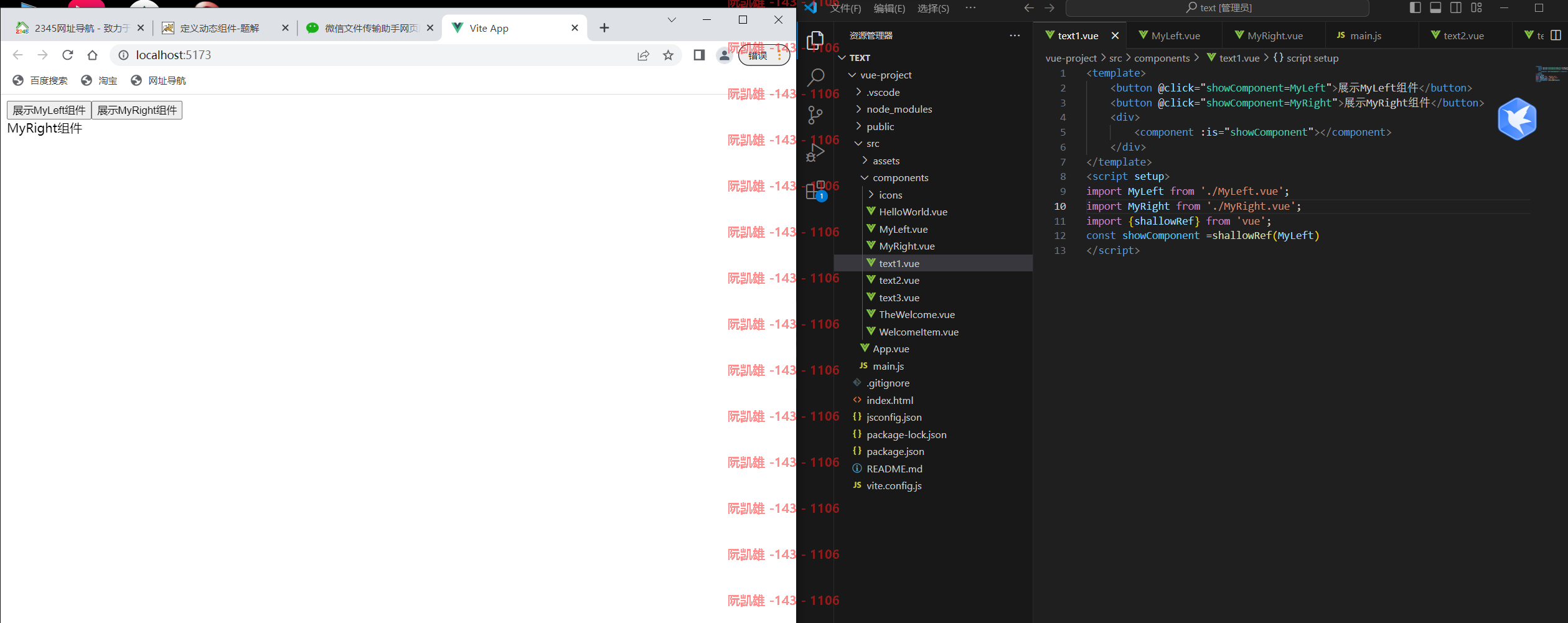Close the Vite App browser tab
This screenshot has height=623, width=1568.
[575, 27]
